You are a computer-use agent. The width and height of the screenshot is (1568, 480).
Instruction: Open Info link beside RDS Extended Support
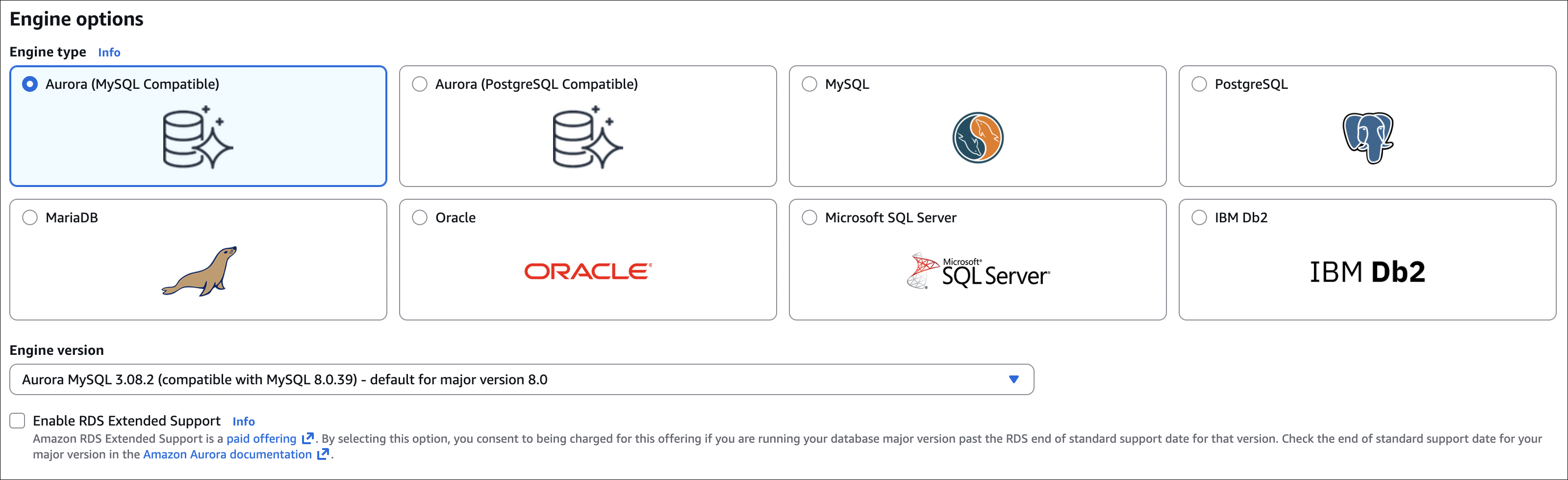244,421
